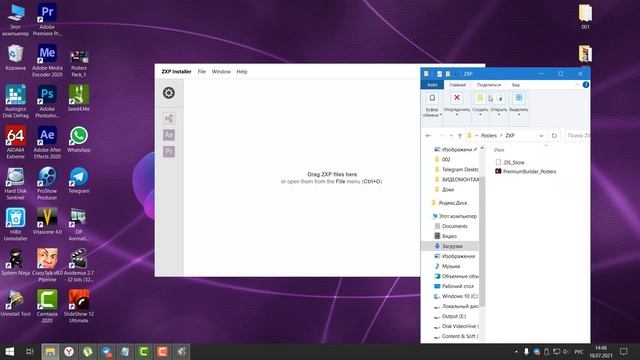This screenshot has height=360, width=640.
Task: Collapse the Explorer ribbon with the chevron
Action: pos(577,85)
